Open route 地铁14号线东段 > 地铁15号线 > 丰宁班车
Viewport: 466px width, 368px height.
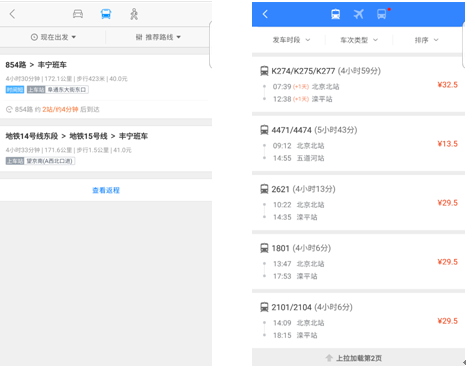pyautogui.click(x=106, y=148)
